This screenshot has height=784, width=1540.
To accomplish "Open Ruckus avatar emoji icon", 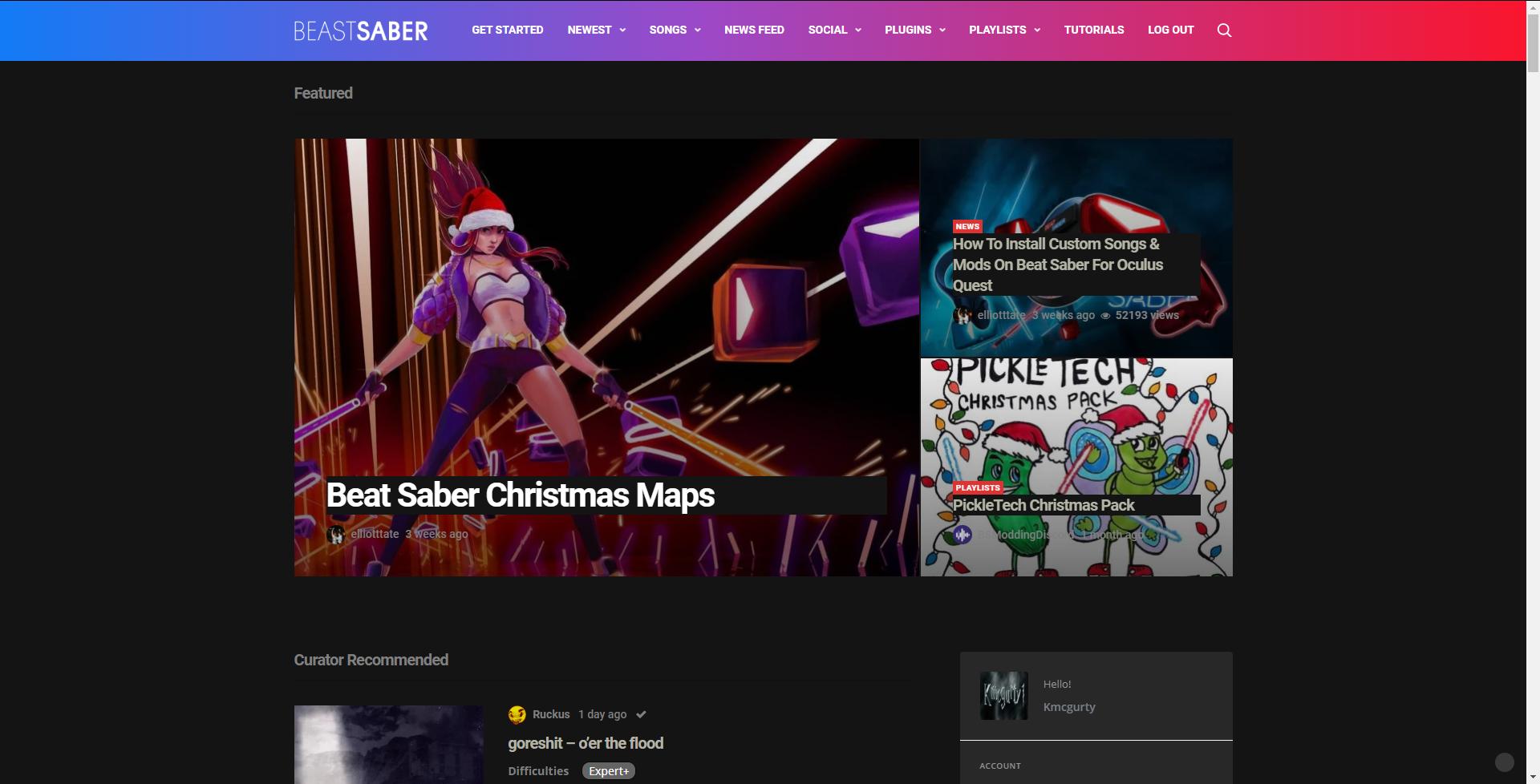I will [x=517, y=714].
